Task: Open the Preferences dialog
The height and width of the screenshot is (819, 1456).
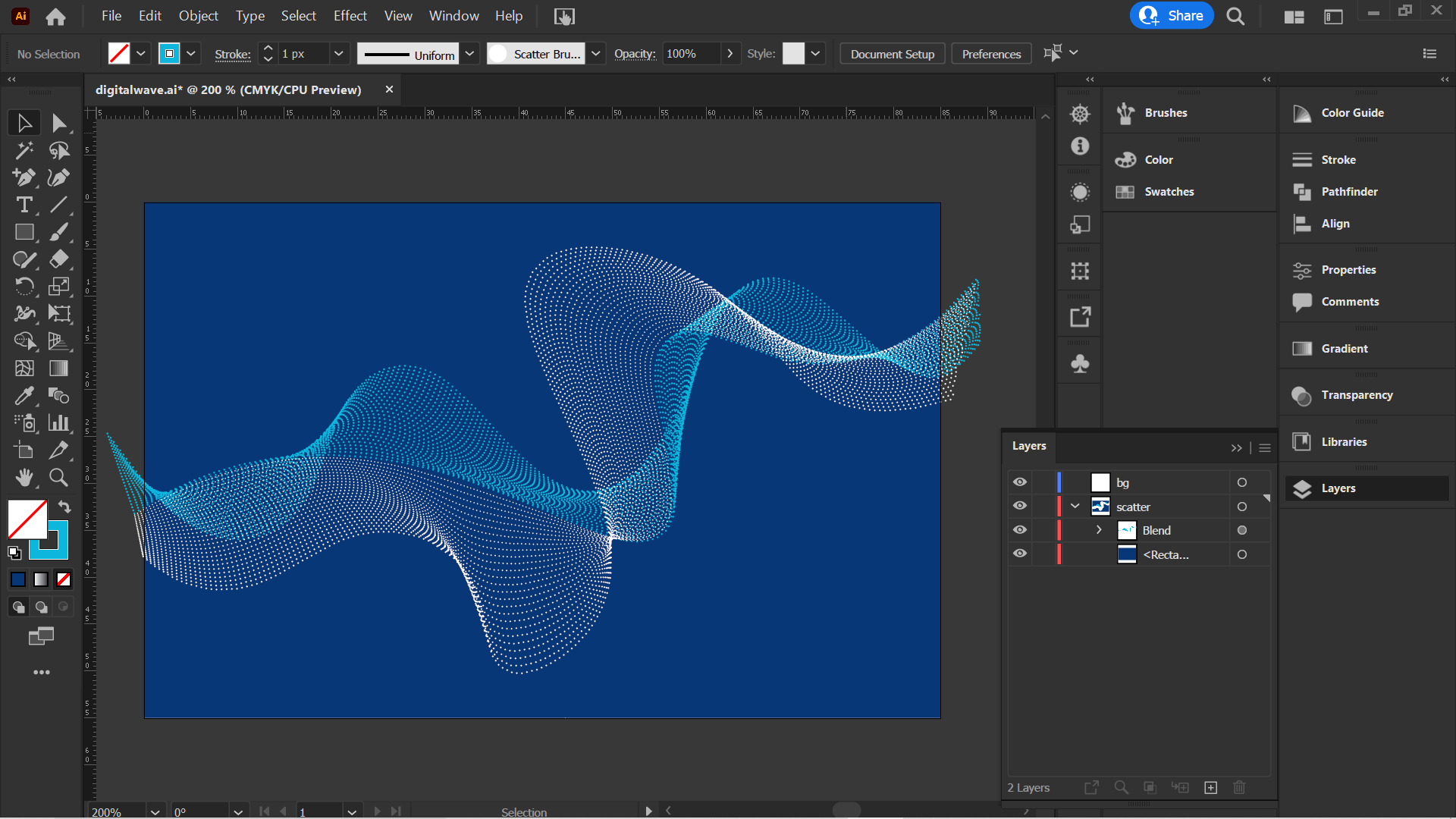Action: (990, 53)
